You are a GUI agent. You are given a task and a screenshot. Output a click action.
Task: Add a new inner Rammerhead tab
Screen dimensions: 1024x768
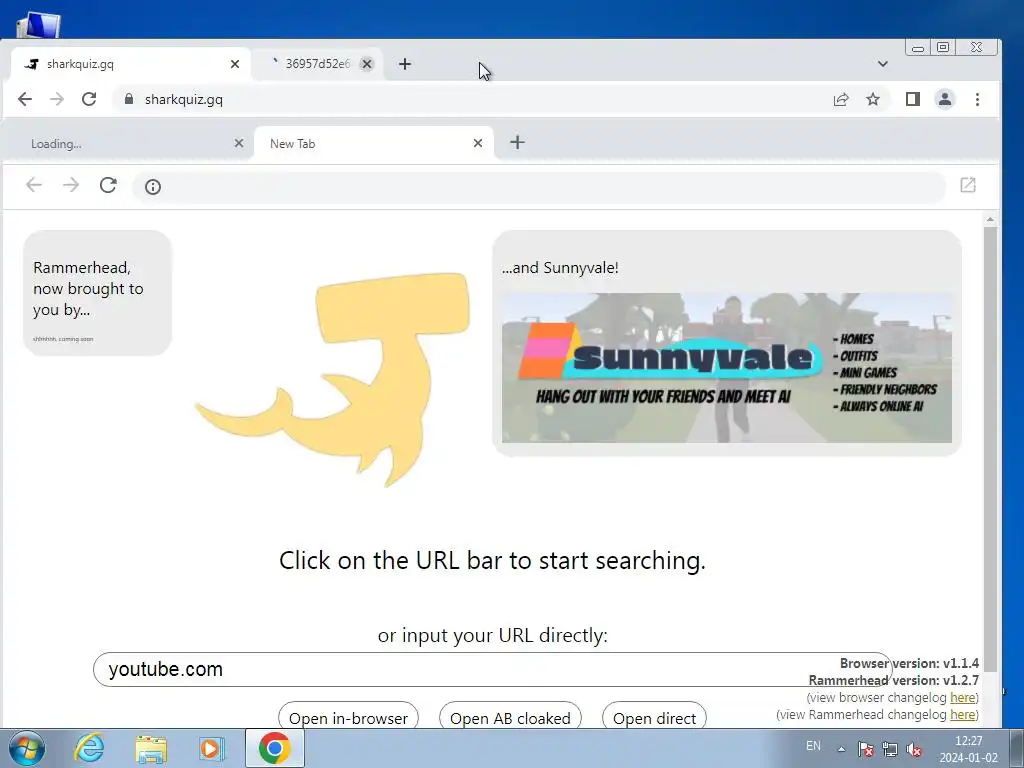517,142
